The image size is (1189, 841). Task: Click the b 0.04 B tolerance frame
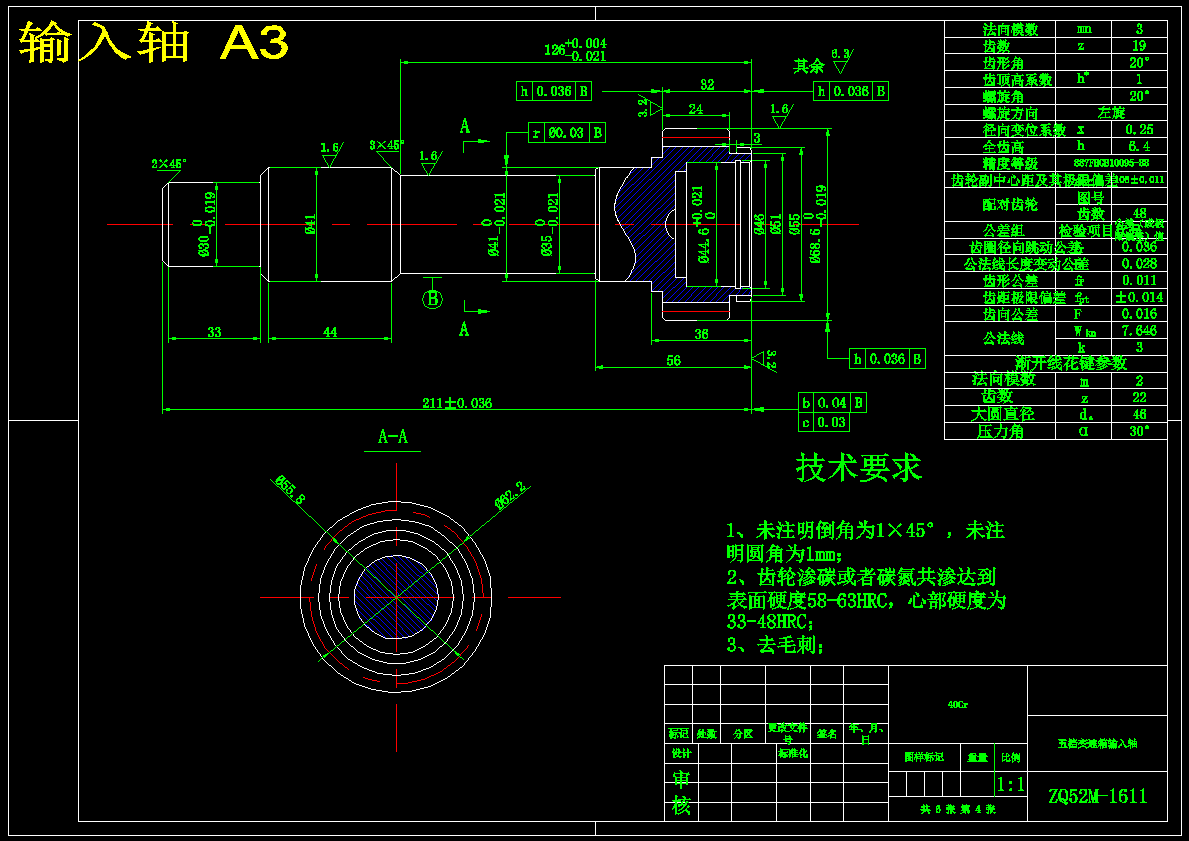click(832, 403)
